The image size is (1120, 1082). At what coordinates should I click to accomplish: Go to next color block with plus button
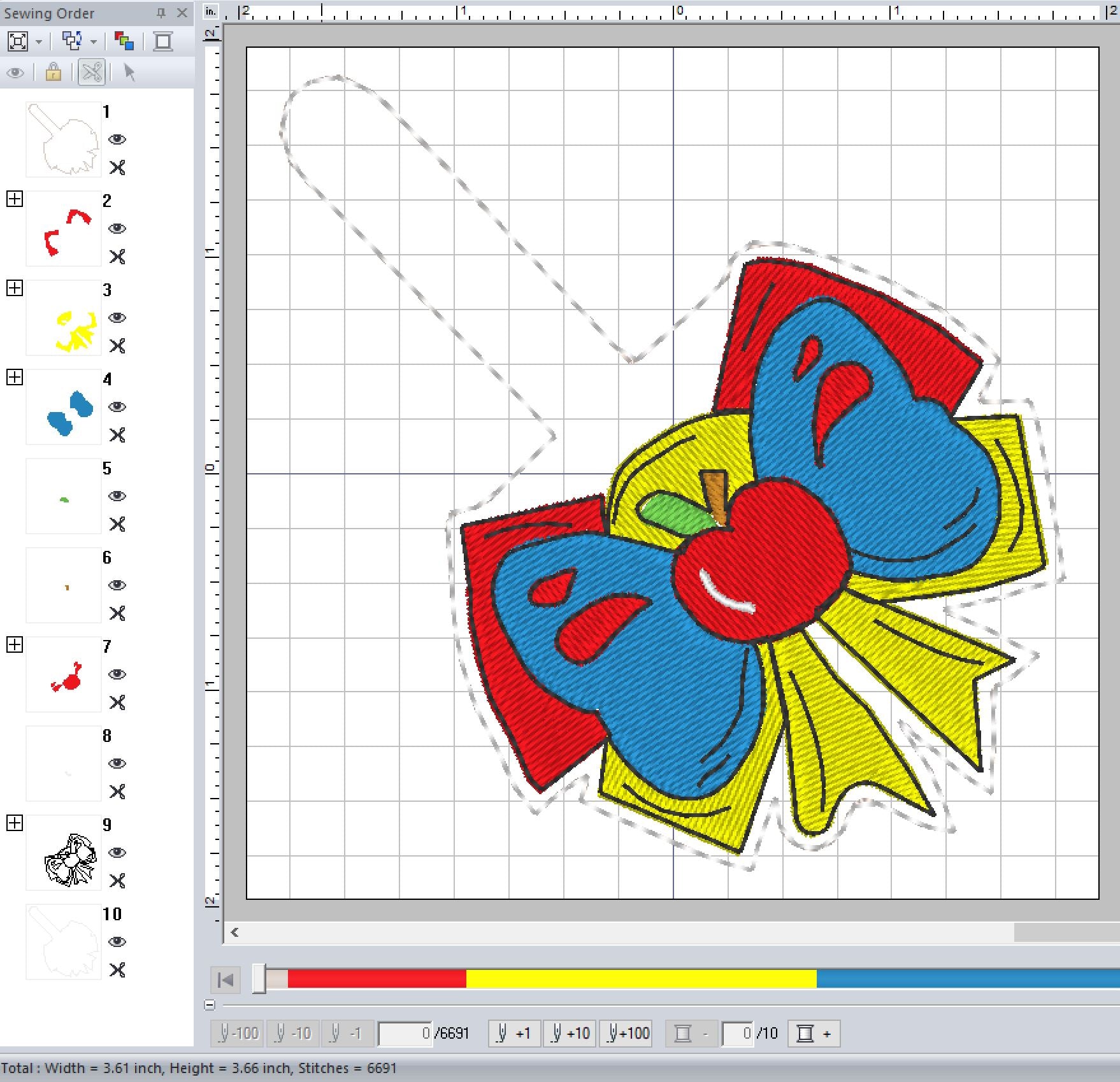point(814,1034)
